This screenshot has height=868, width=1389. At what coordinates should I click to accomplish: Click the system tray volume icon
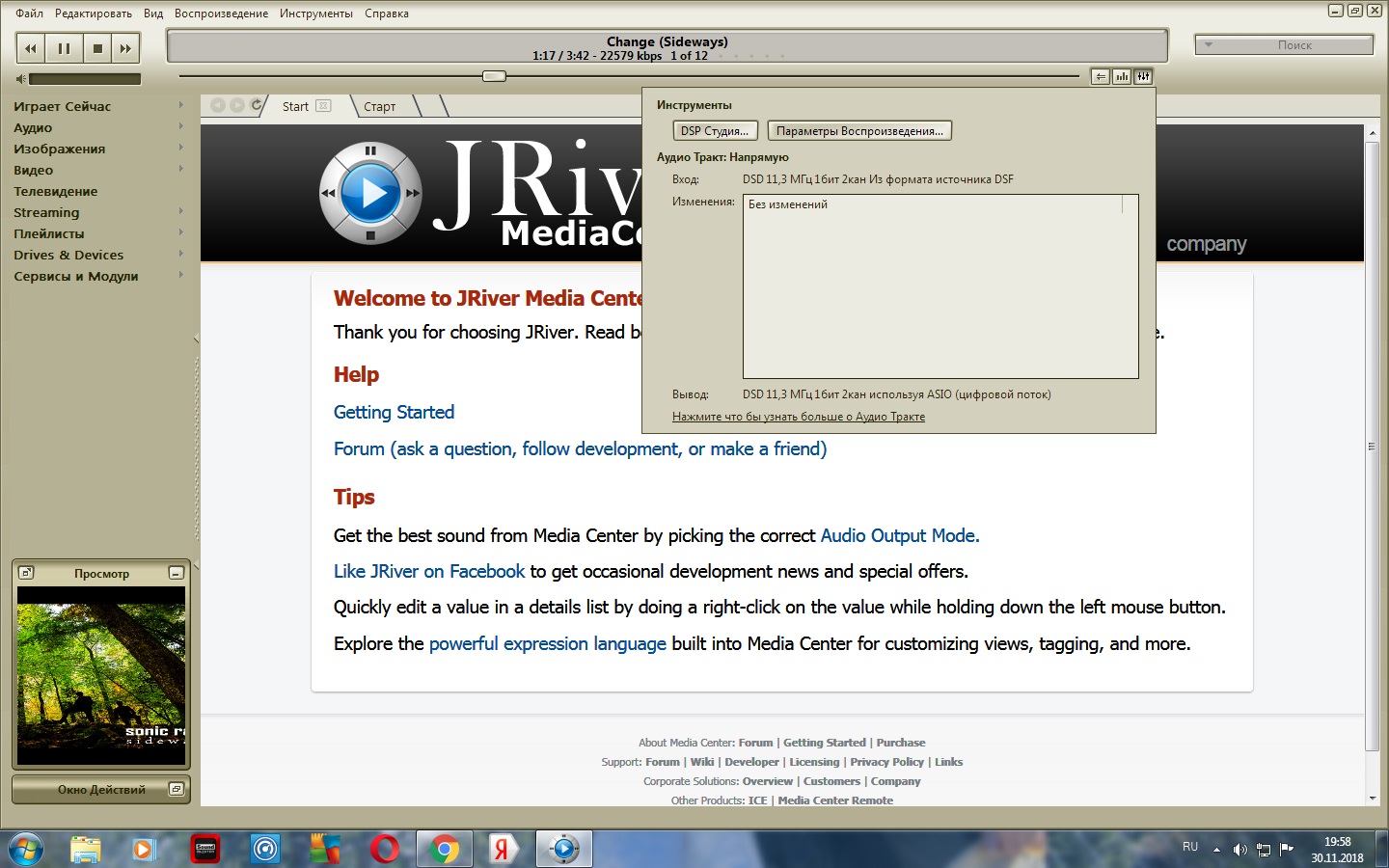point(1240,850)
